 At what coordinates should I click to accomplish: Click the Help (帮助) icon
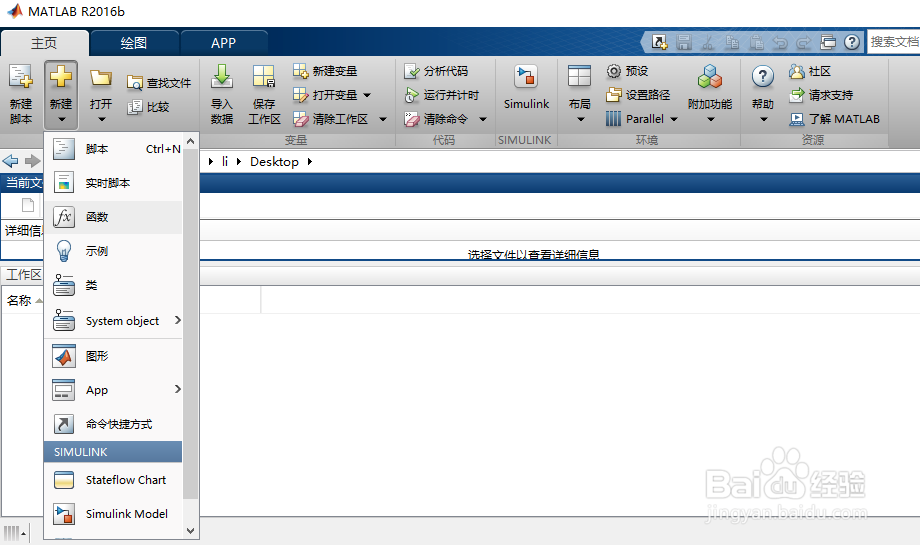tap(762, 77)
